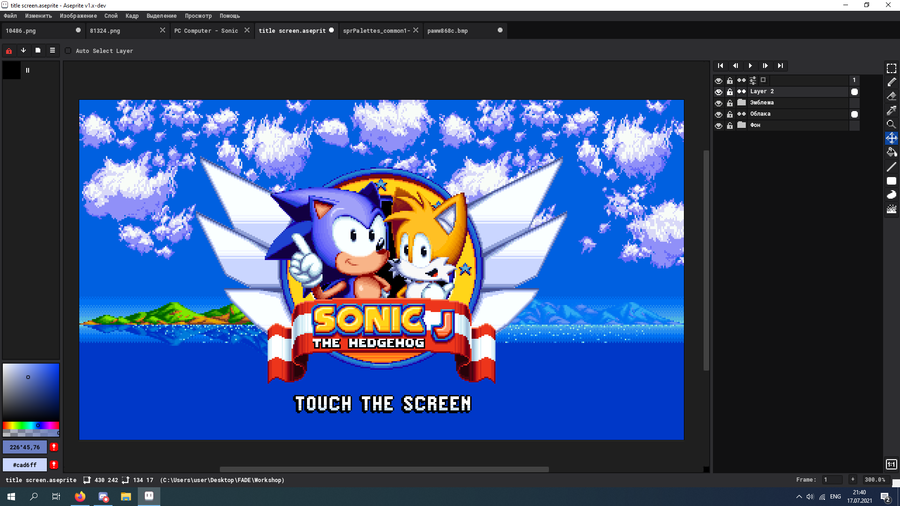Open the Кадр menu
Viewport: 900px width, 506px height.
(132, 16)
